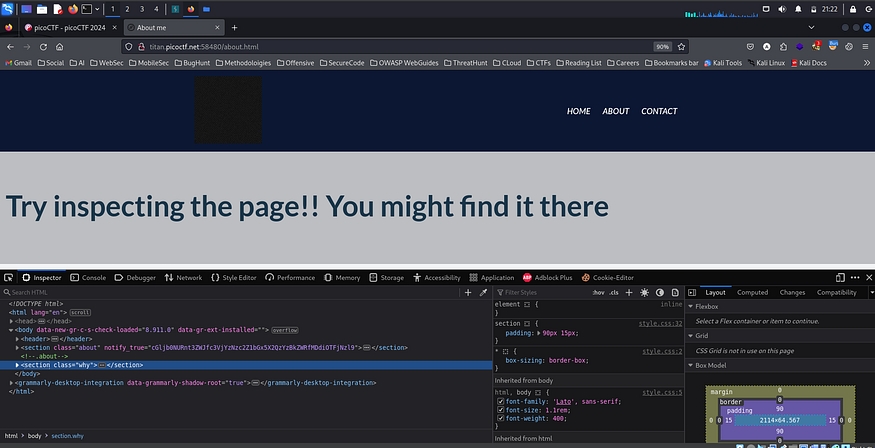Click the bookmark star in the address bar
The width and height of the screenshot is (875, 448).
(681, 46)
